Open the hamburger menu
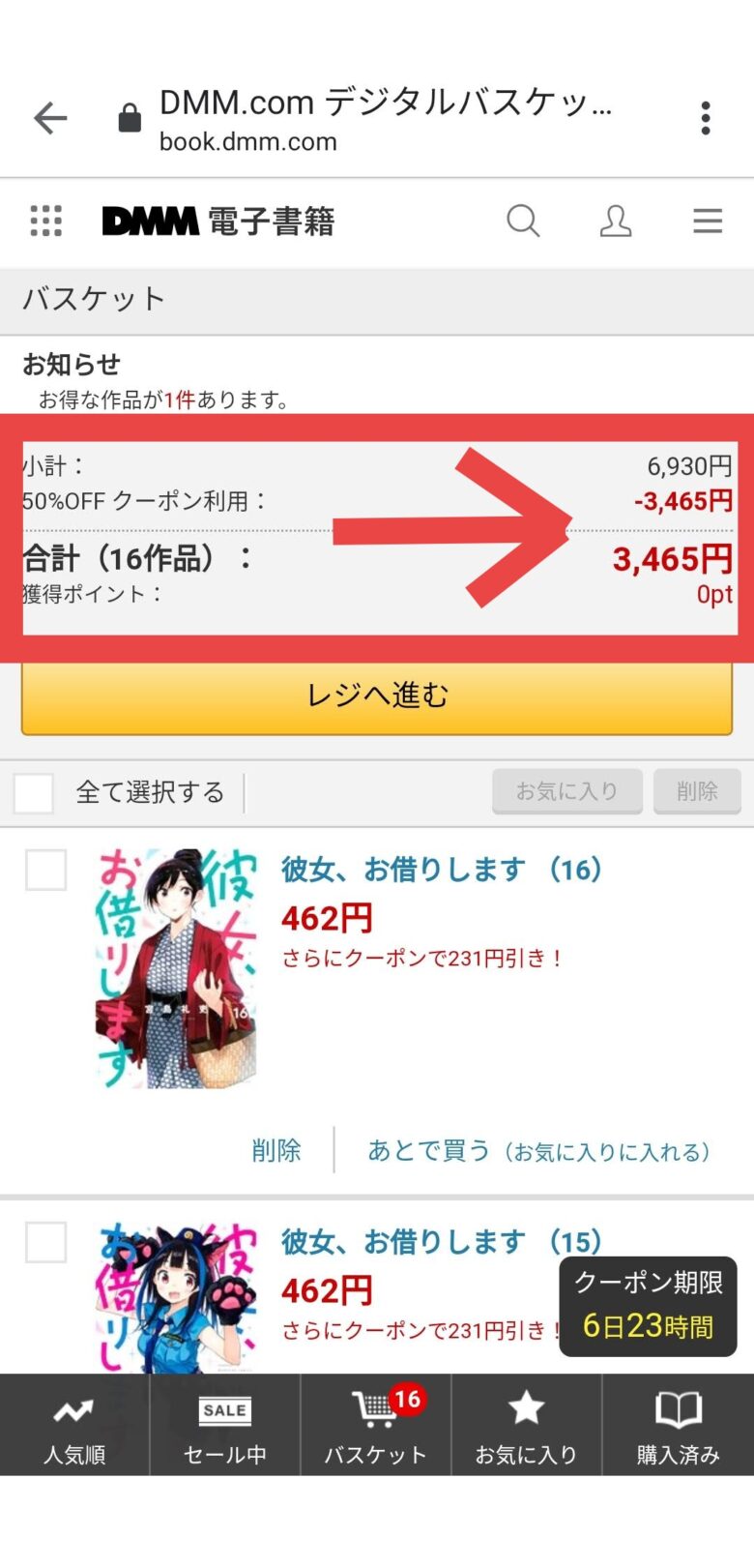Screen dimensions: 754x1568 pos(708,222)
